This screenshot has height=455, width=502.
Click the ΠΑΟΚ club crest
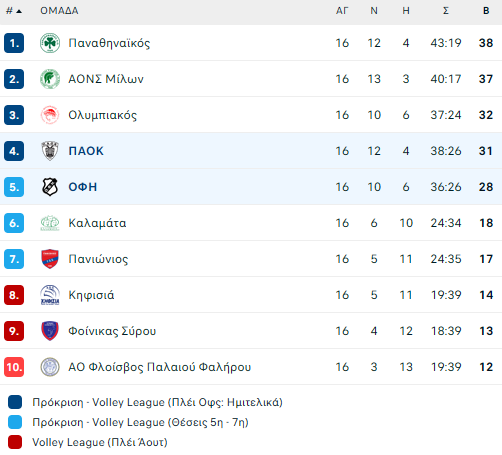50,151
